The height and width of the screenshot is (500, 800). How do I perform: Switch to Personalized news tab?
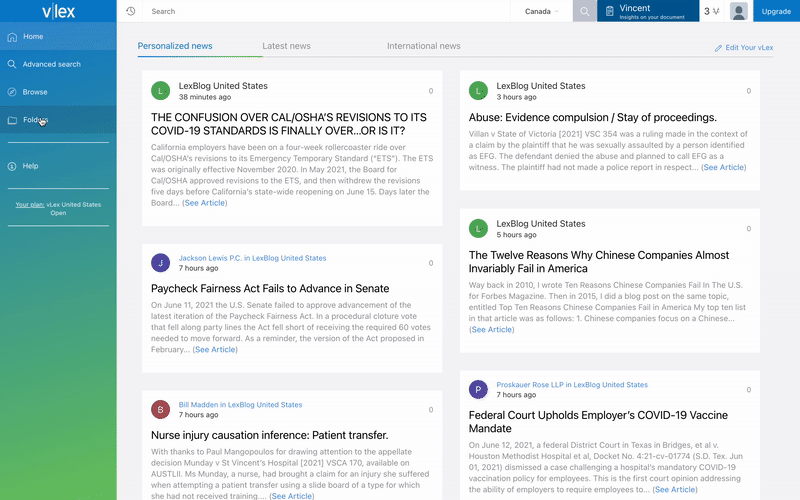click(x=175, y=46)
